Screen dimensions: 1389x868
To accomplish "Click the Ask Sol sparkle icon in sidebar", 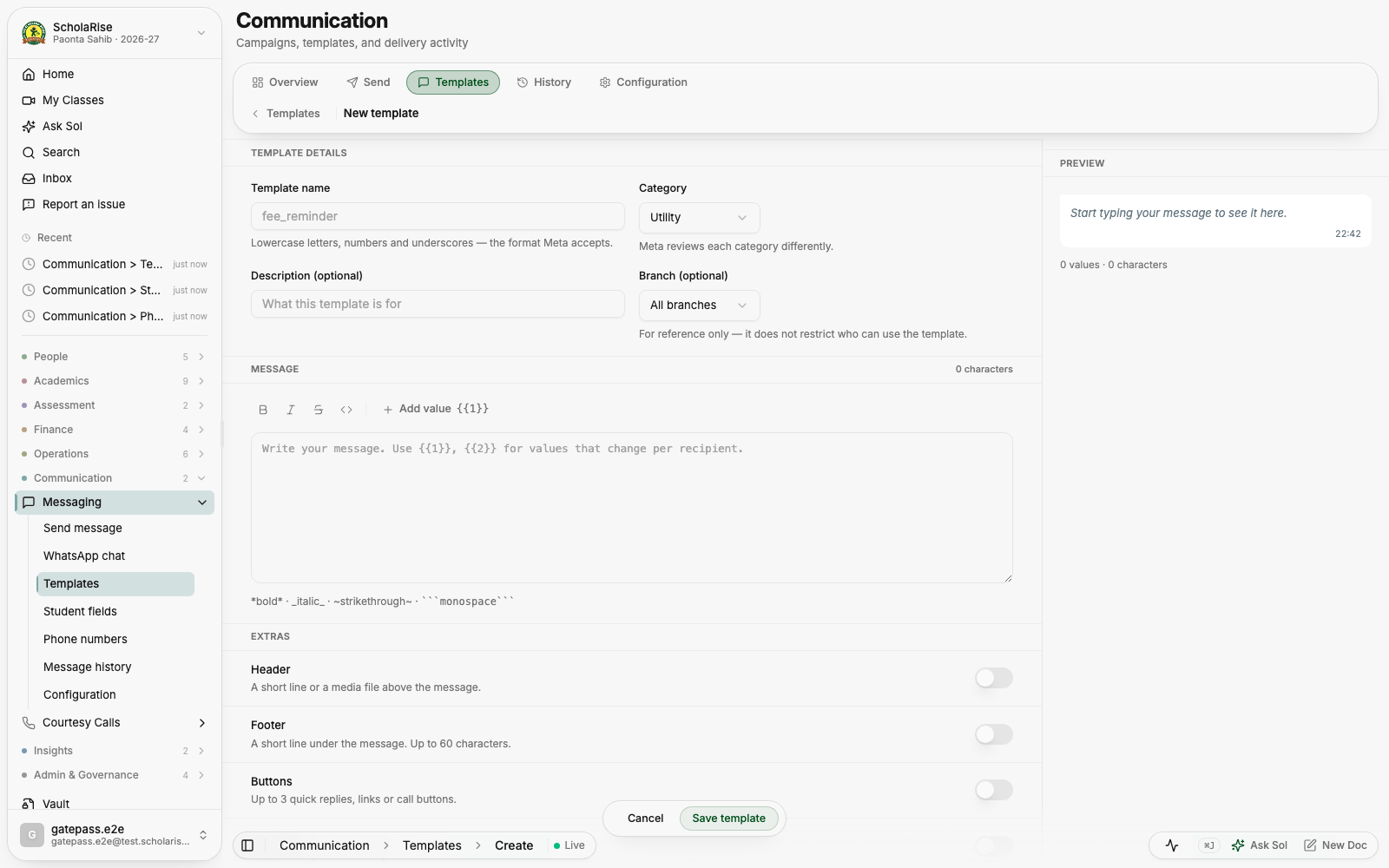I will pyautogui.click(x=29, y=126).
